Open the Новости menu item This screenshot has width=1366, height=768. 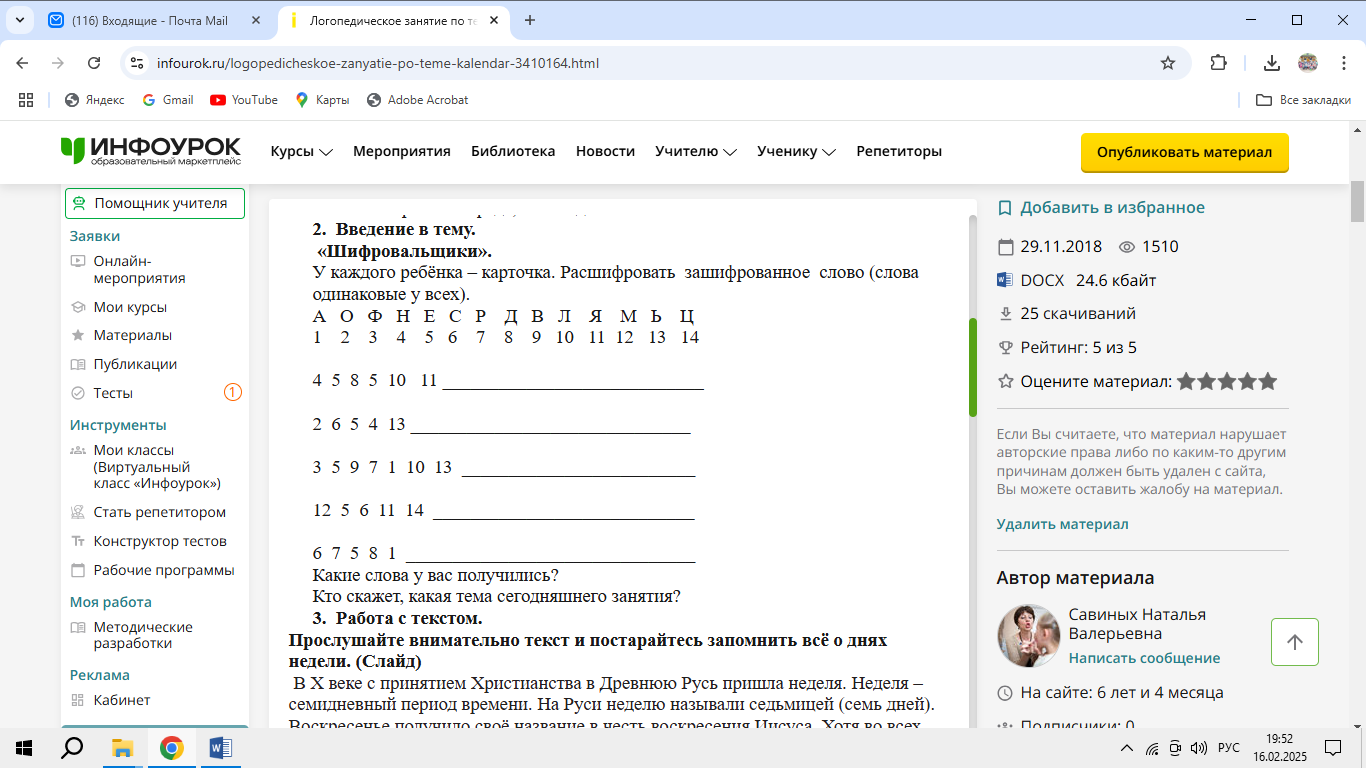[605, 152]
